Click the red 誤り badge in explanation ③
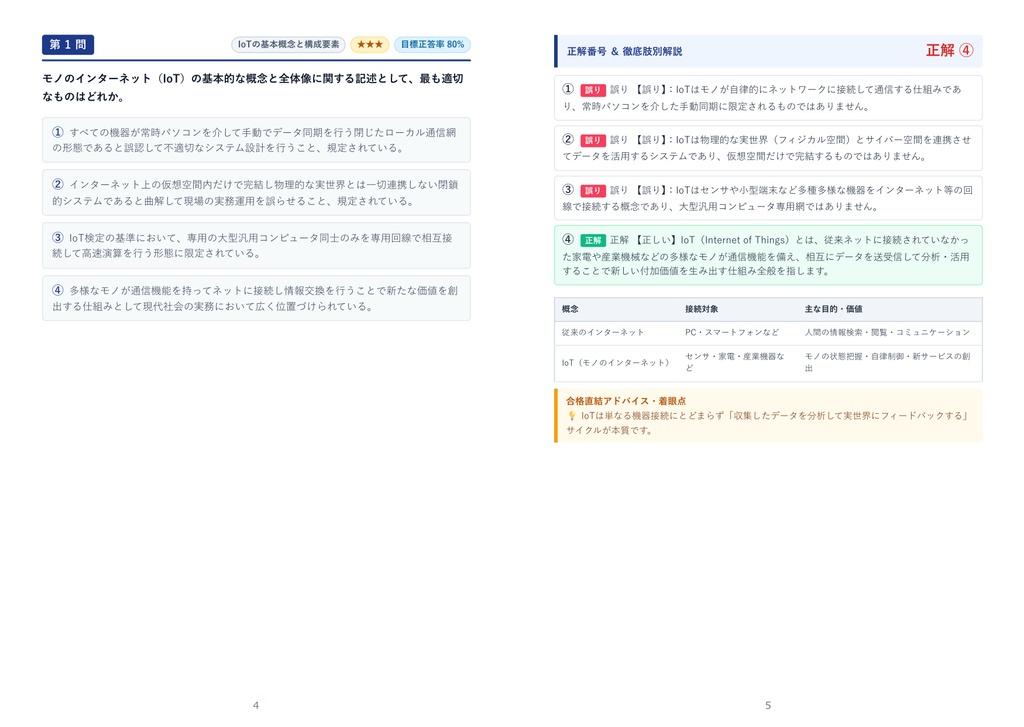This screenshot has height=727, width=1024. coord(592,190)
